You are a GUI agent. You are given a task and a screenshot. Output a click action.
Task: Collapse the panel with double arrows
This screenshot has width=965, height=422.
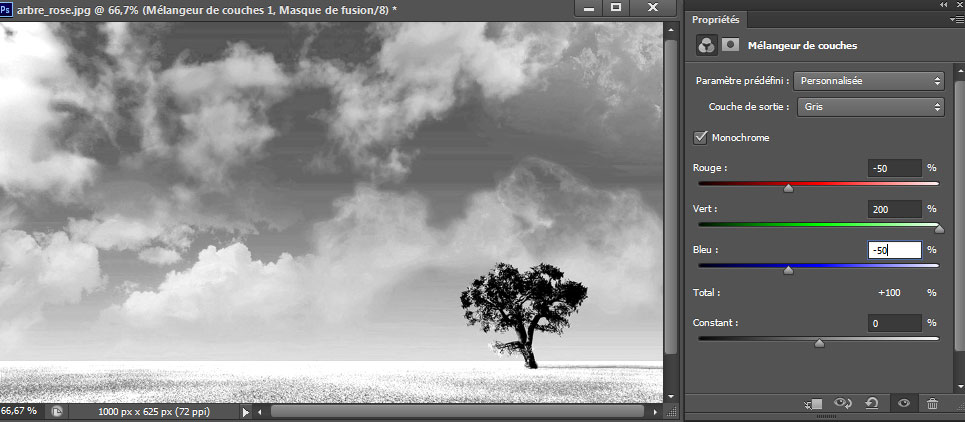click(943, 5)
